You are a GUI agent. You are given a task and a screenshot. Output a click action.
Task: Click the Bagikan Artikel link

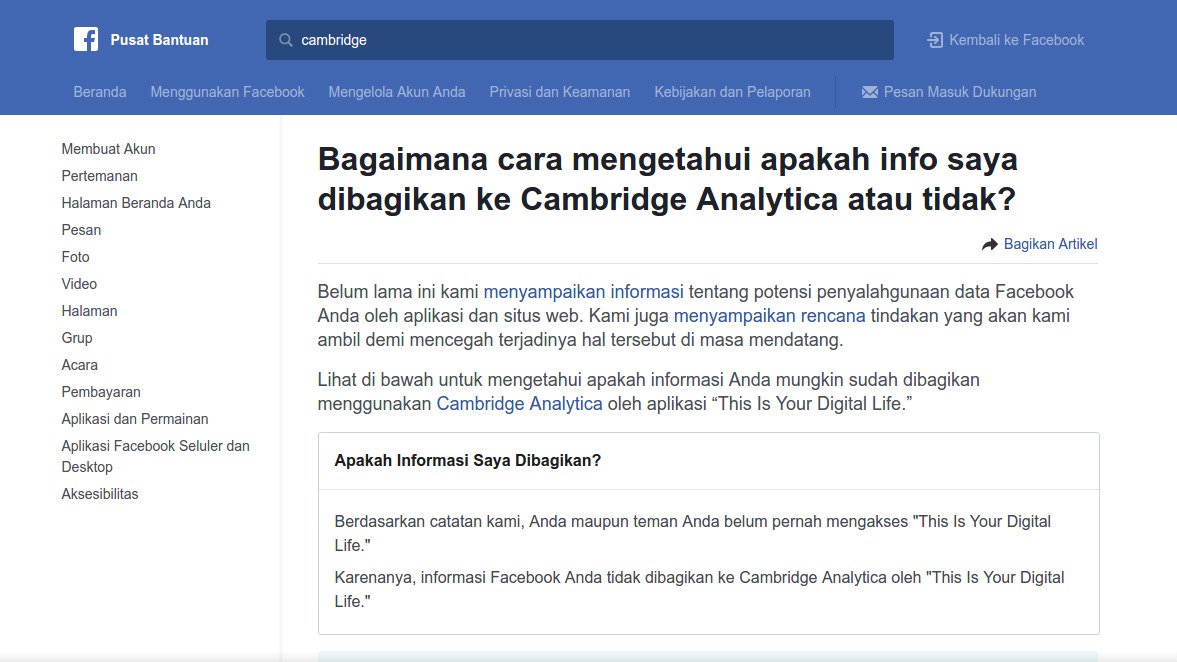click(x=1050, y=244)
